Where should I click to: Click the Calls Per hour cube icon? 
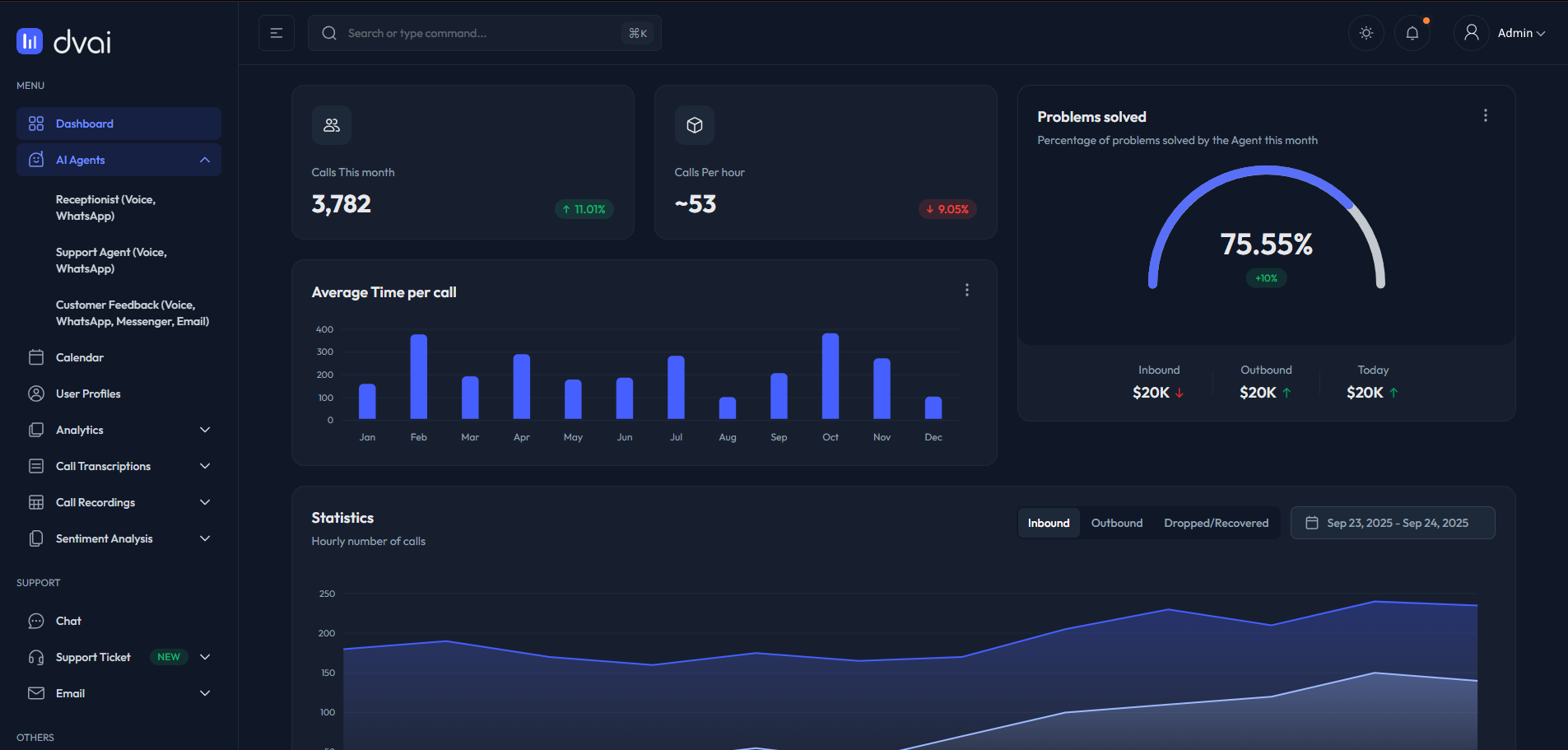[x=695, y=124]
